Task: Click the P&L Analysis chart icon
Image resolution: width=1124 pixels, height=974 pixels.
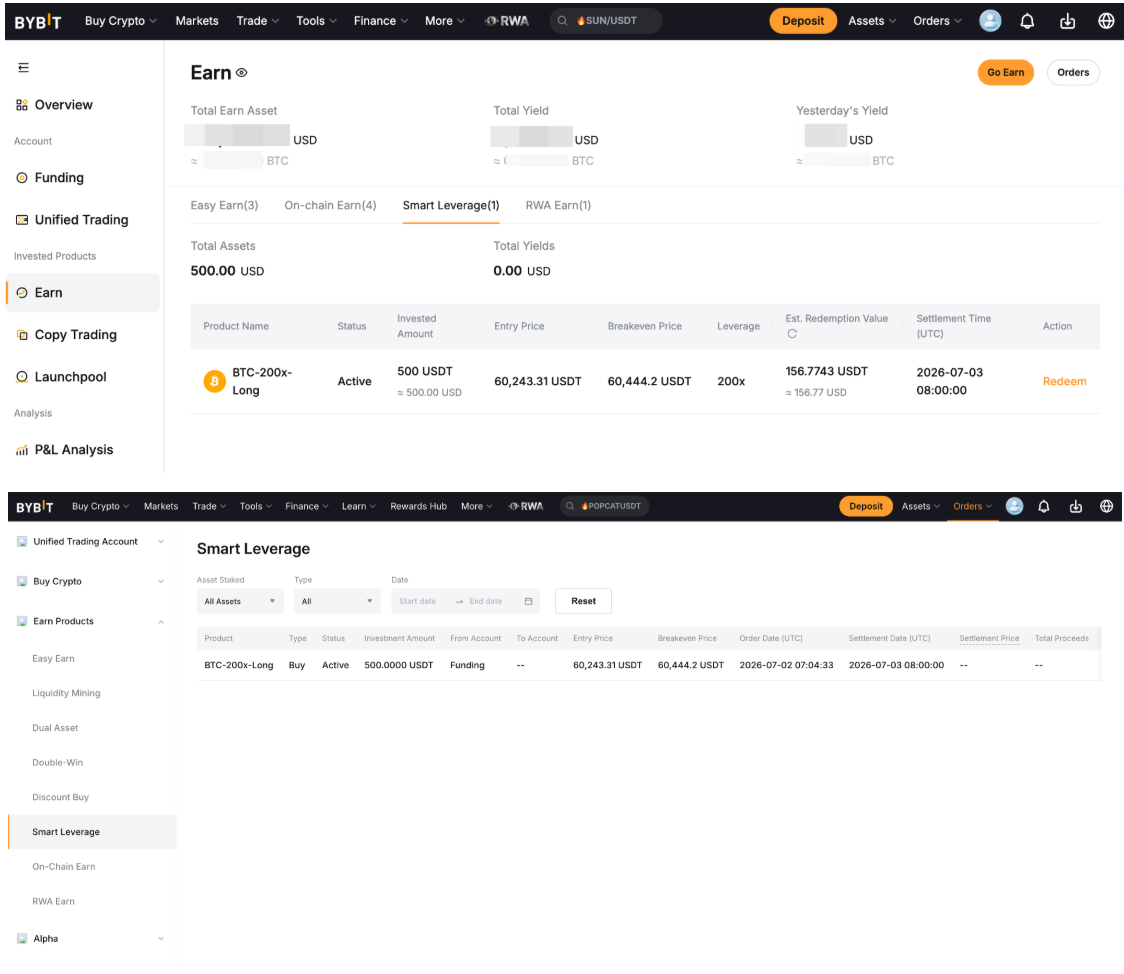Action: [x=22, y=450]
